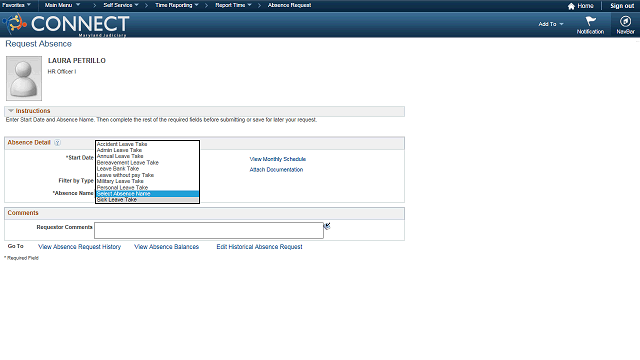Choose Bereavement Leave Take option
Image resolution: width=640 pixels, height=360 pixels.
point(147,162)
